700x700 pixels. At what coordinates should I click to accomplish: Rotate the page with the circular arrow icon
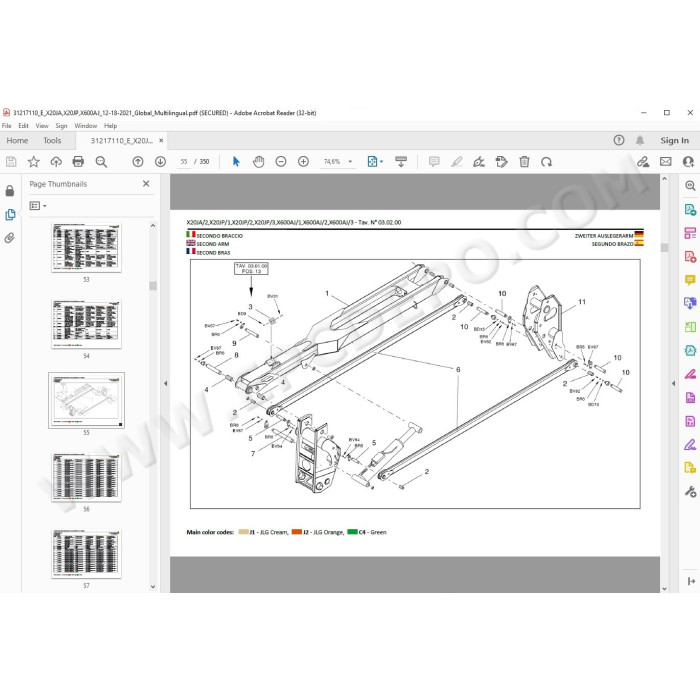click(x=546, y=162)
